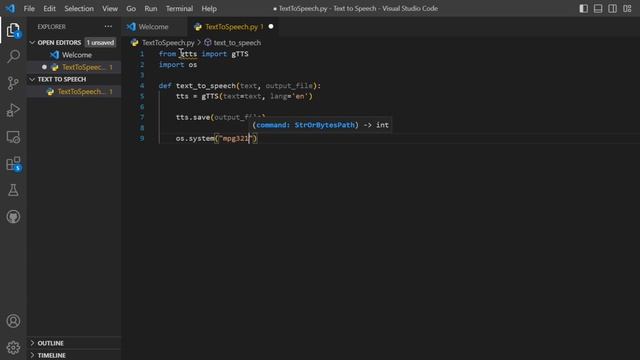640x360 pixels.
Task: Open the File menu
Action: click(x=29, y=9)
